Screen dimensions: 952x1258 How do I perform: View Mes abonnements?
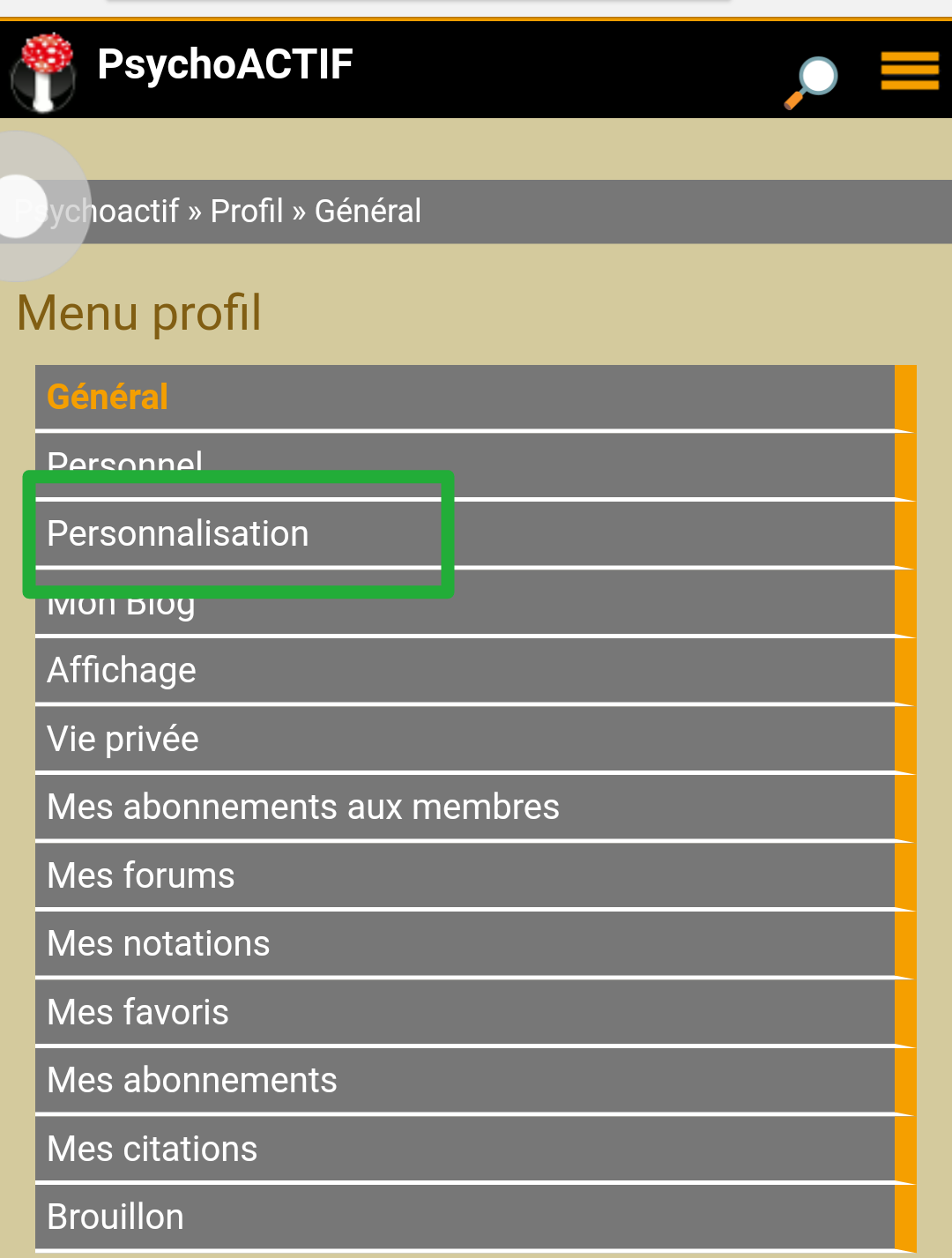pyautogui.click(x=192, y=1081)
